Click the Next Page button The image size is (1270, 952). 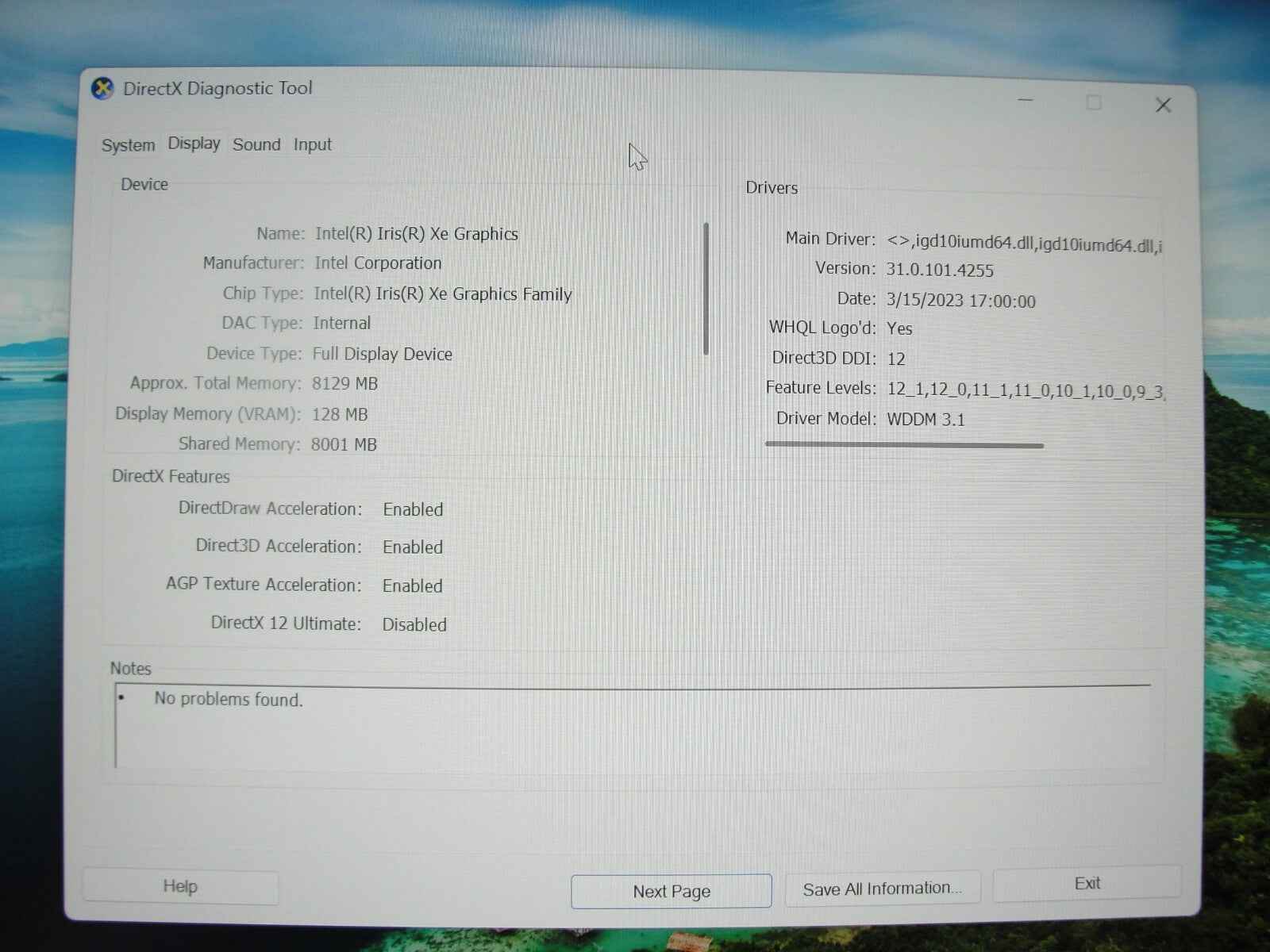coord(671,891)
